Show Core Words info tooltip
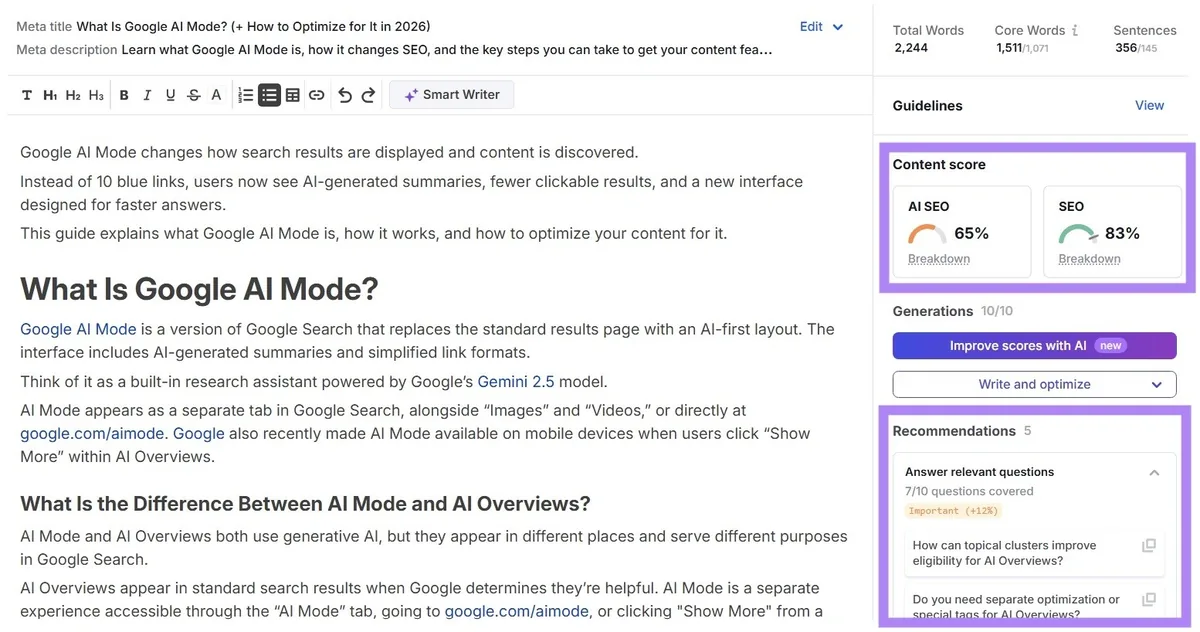1200x632 pixels. (1075, 31)
